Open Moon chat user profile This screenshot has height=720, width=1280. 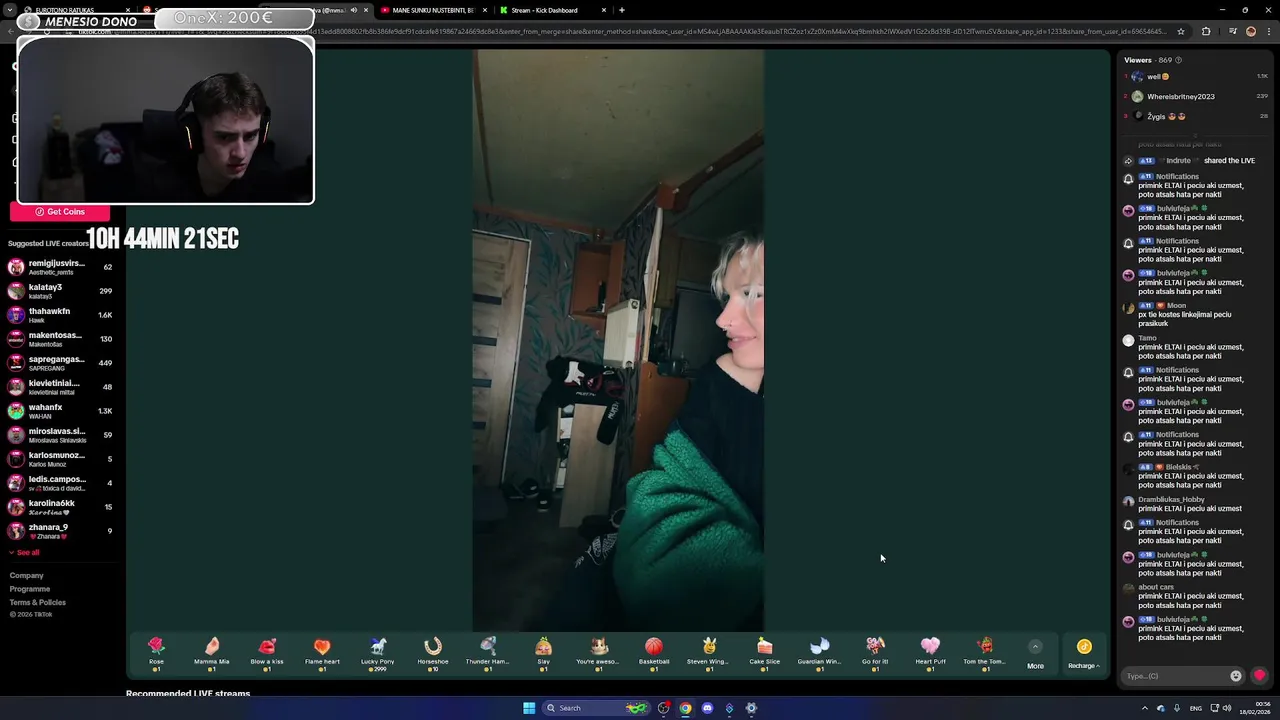pos(1176,306)
